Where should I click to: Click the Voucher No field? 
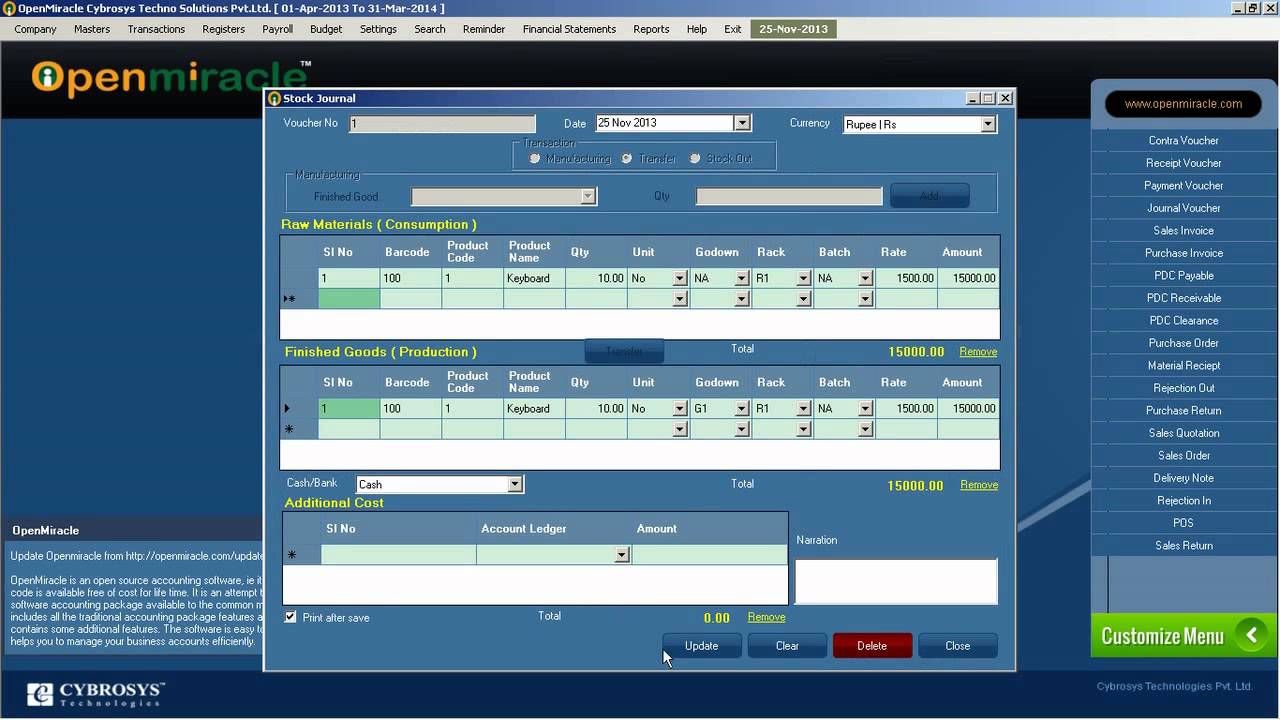[442, 124]
